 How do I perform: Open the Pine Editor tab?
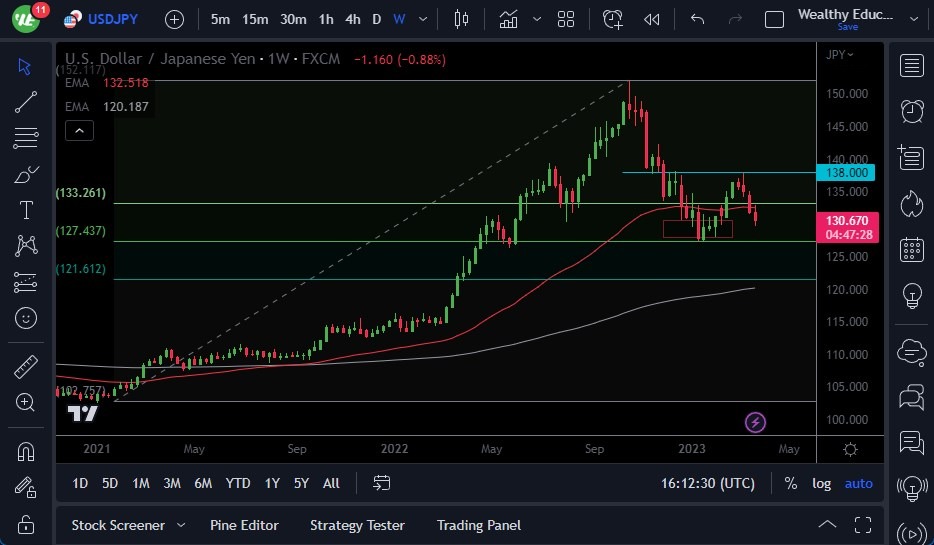244,525
